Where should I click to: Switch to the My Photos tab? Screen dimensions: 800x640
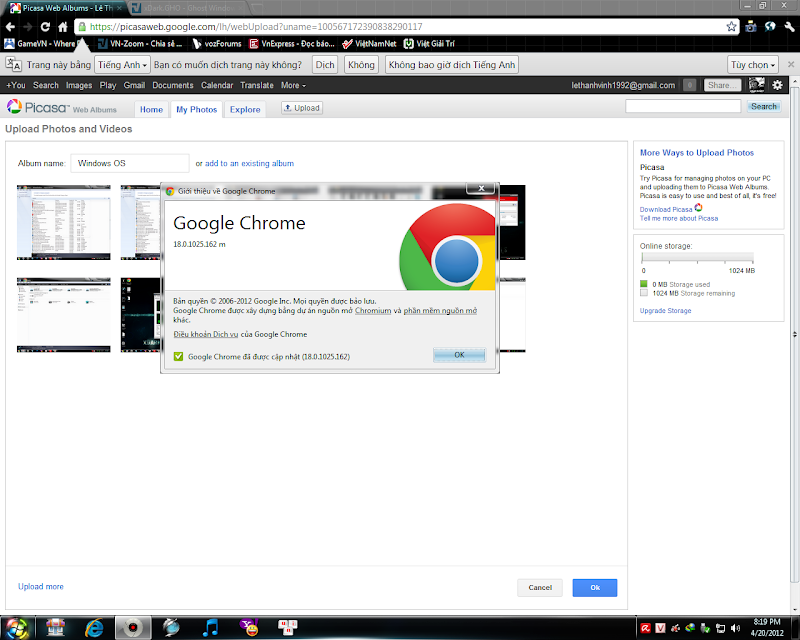click(196, 109)
